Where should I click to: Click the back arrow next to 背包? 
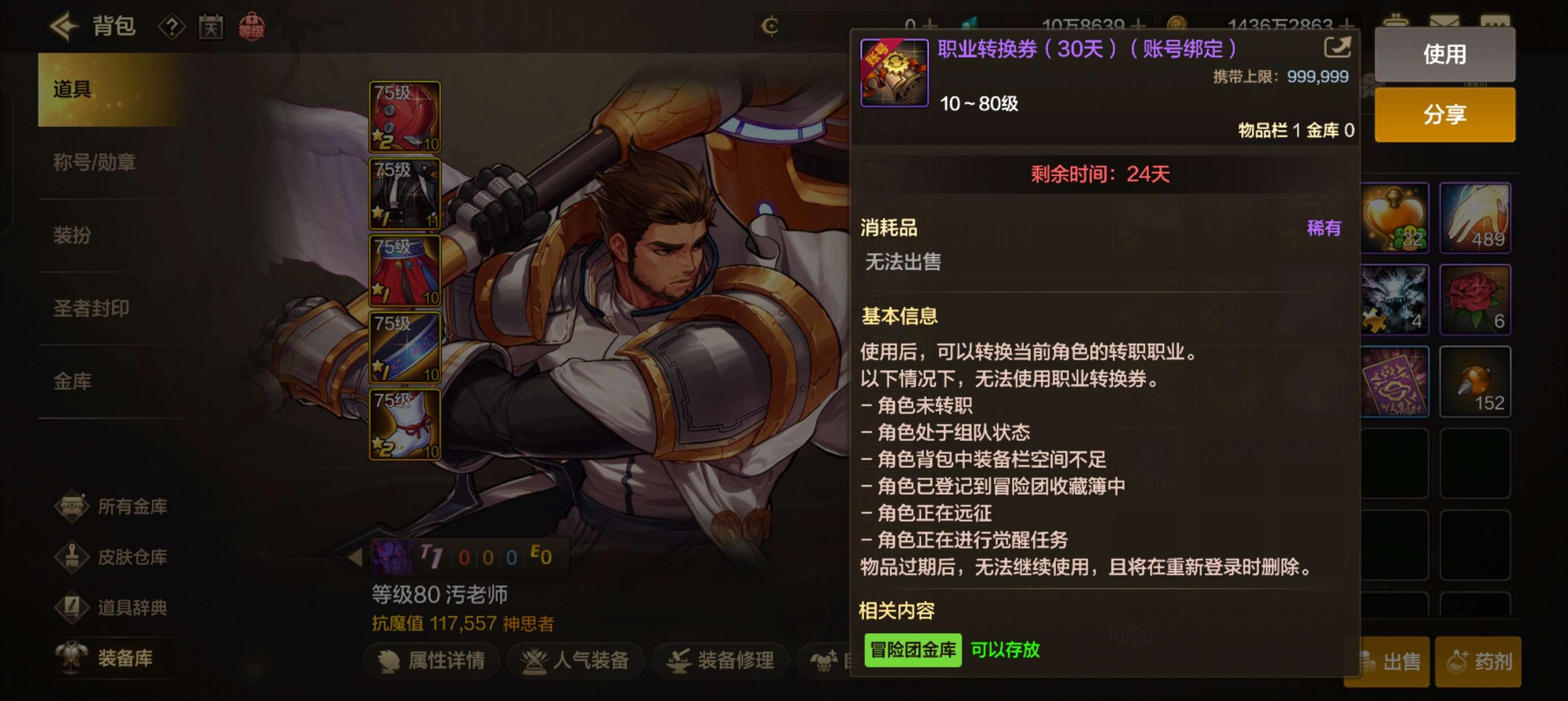point(64,26)
